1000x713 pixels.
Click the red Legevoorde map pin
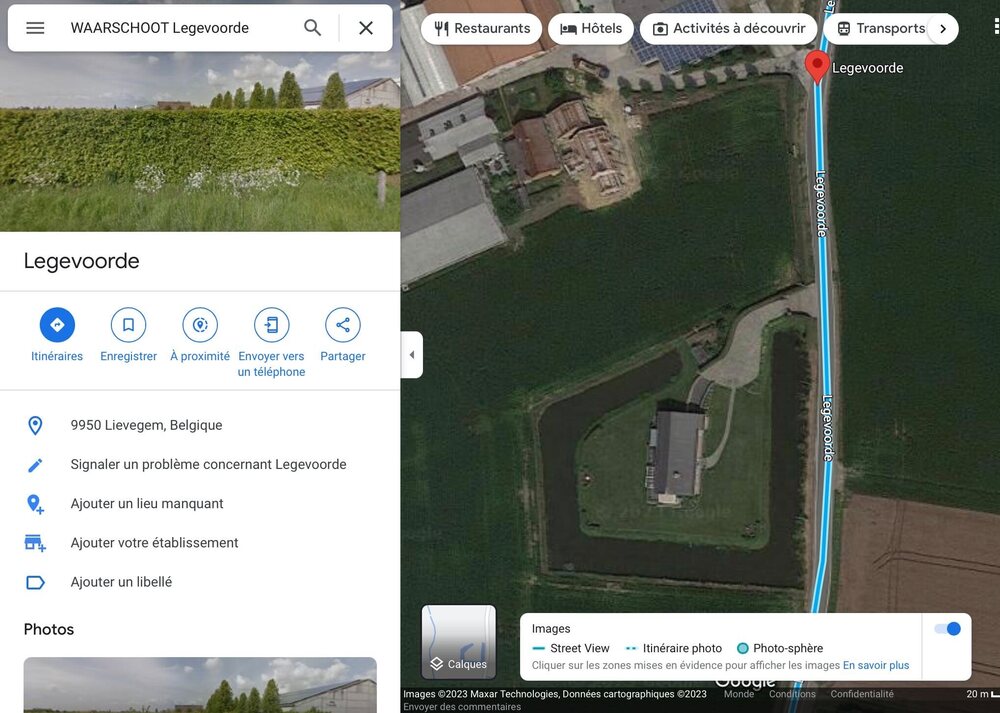817,66
